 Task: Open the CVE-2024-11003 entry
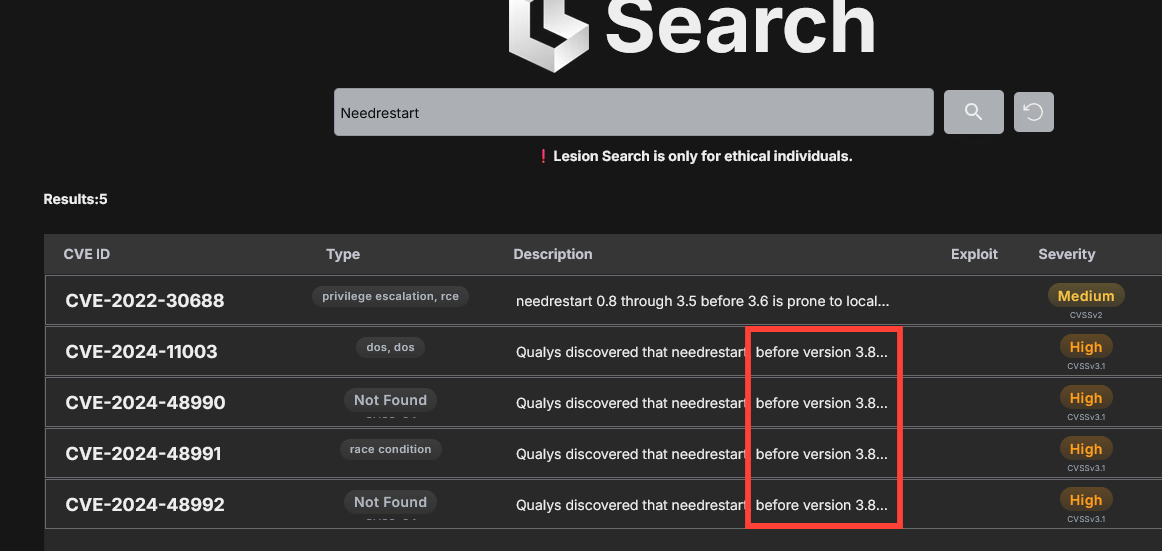pos(141,351)
